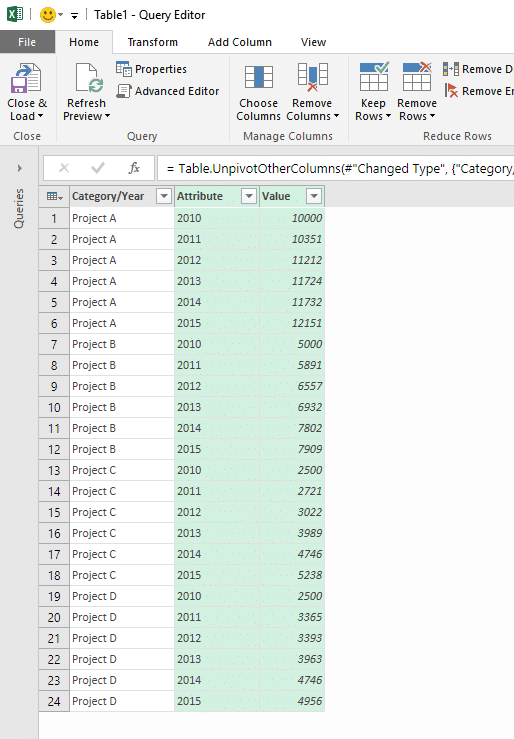The height and width of the screenshot is (739, 514).
Task: Open query Properties
Action: 152,69
